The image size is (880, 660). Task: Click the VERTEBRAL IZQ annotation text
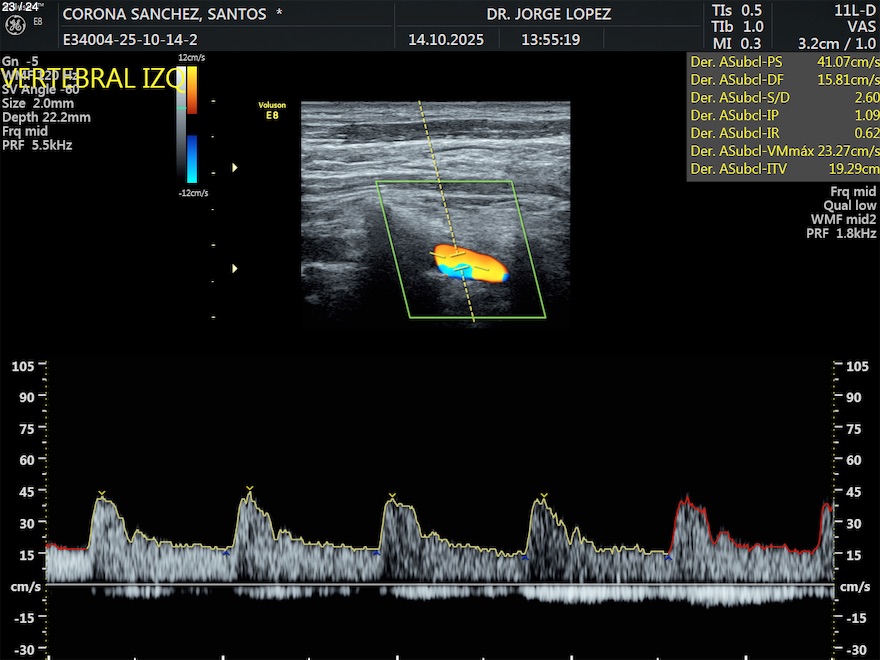pyautogui.click(x=92, y=79)
